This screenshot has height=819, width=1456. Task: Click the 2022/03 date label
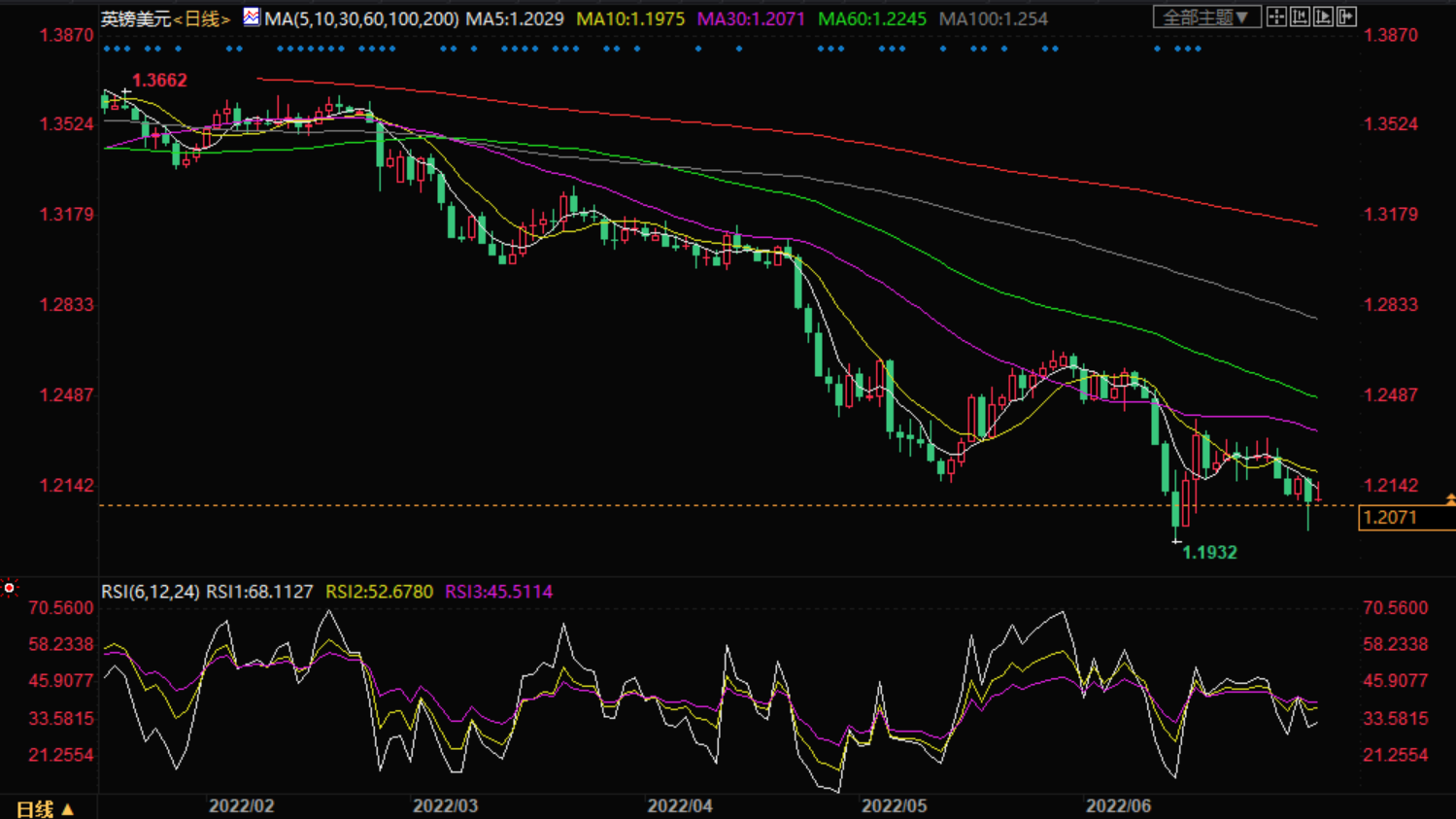[x=445, y=806]
